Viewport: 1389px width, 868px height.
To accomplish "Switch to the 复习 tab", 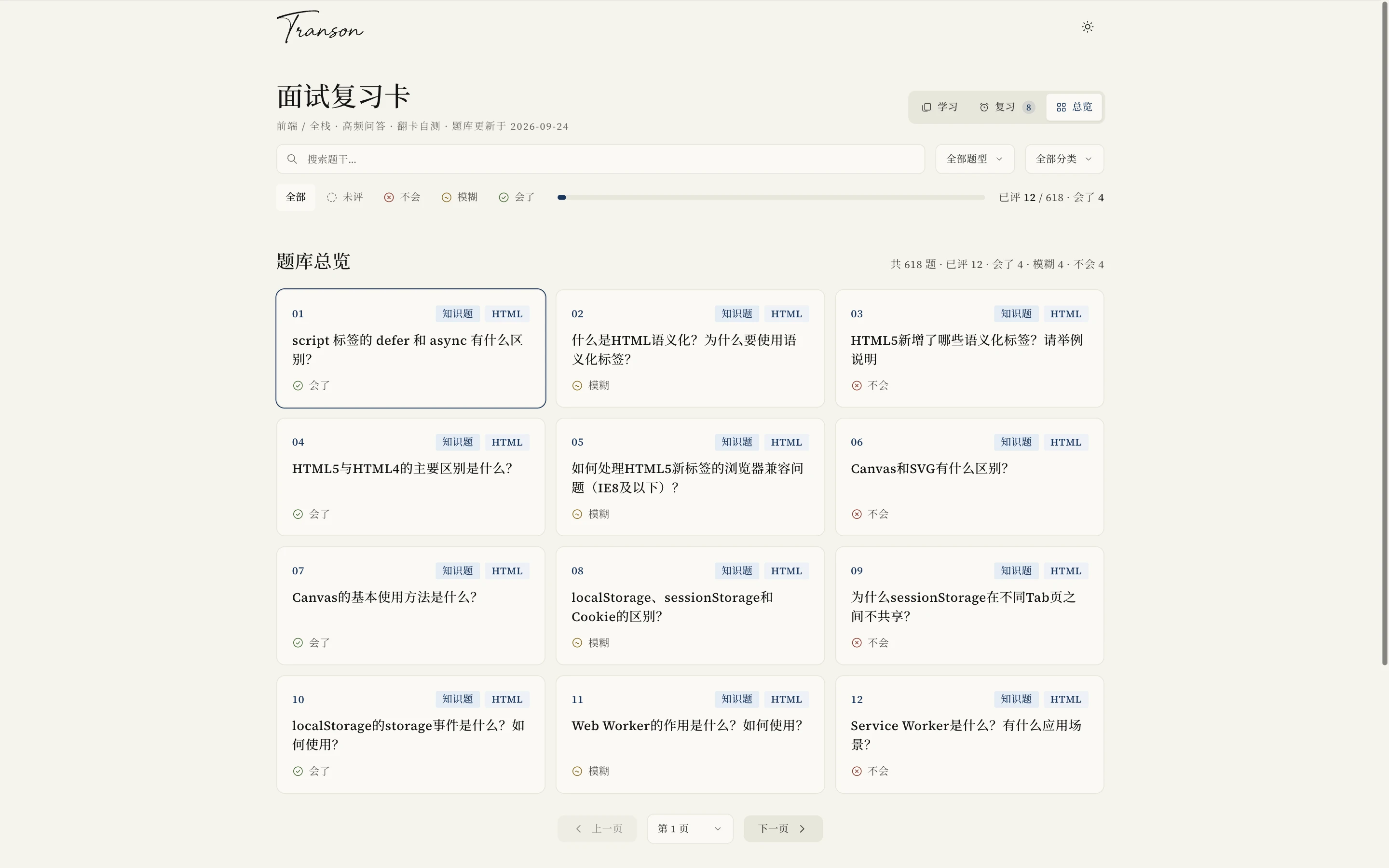I will [x=1007, y=108].
